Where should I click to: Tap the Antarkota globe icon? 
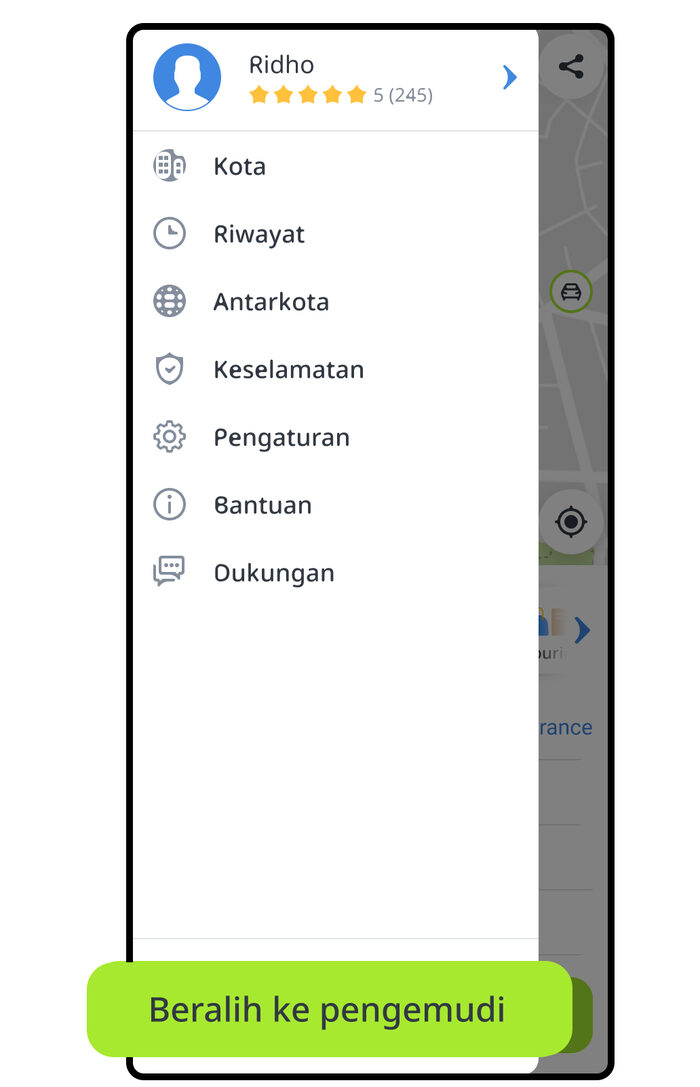click(x=169, y=302)
